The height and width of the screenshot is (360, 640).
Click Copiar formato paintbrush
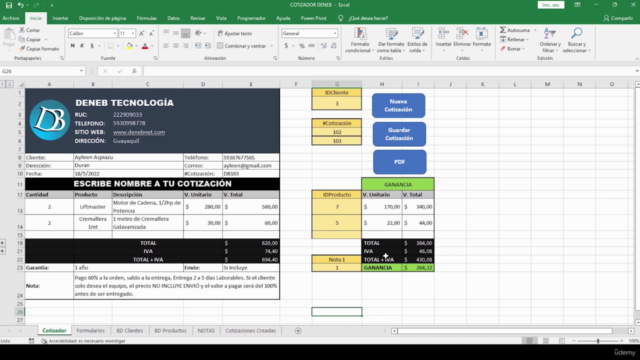22,49
